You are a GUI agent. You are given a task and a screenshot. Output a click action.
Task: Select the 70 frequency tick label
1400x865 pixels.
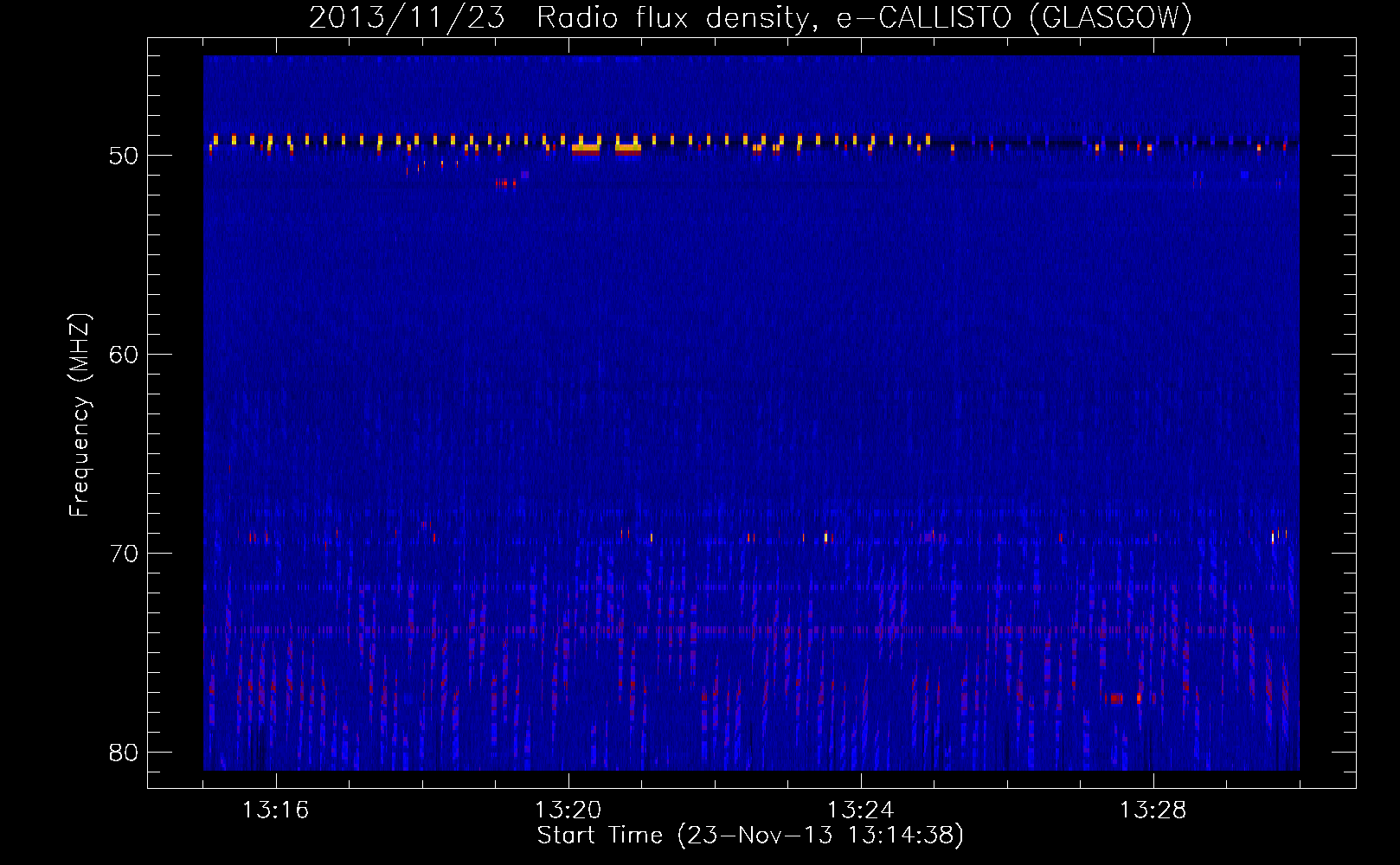(x=124, y=554)
